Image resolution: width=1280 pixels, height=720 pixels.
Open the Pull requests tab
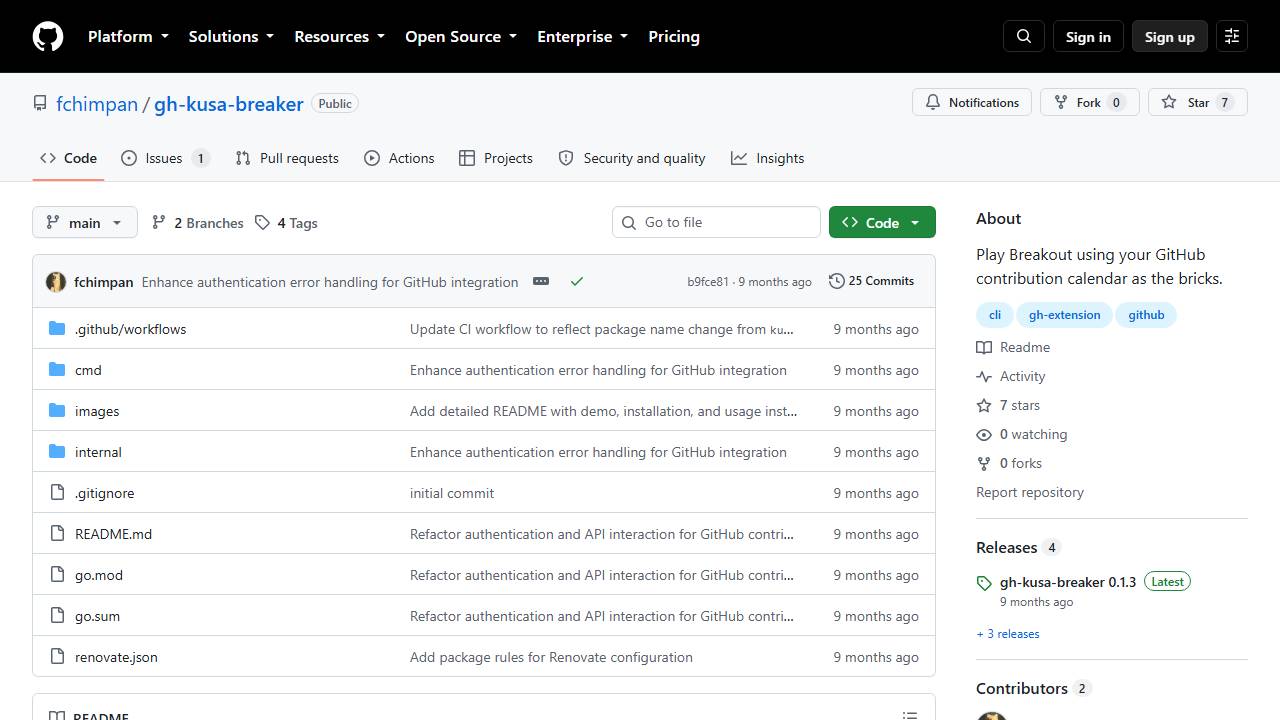pos(287,158)
